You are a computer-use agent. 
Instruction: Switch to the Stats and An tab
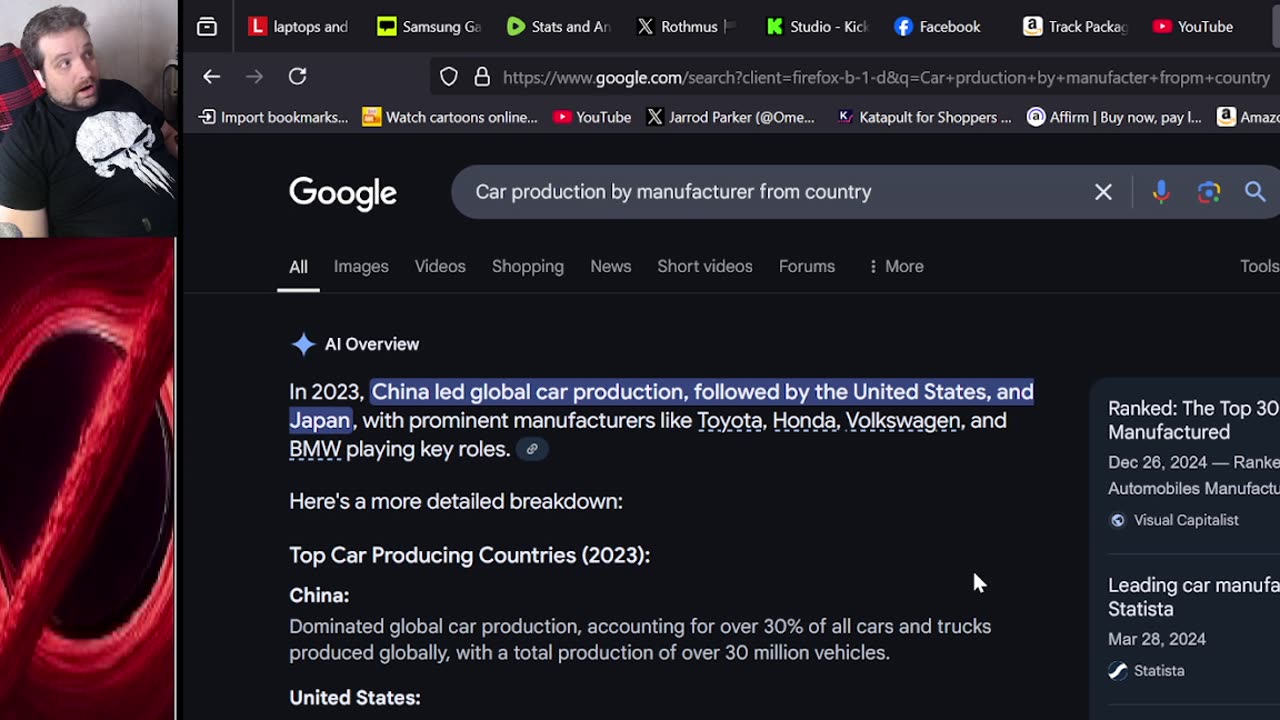[558, 27]
